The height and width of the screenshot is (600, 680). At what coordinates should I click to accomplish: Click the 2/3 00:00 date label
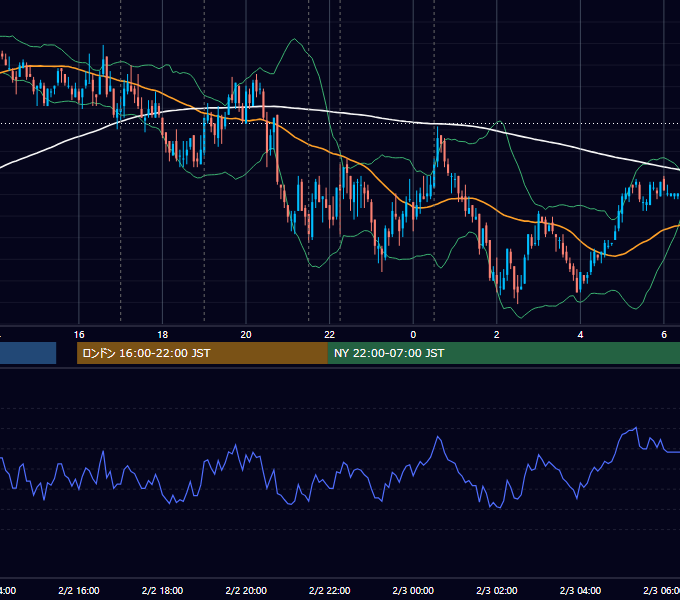[x=413, y=590]
